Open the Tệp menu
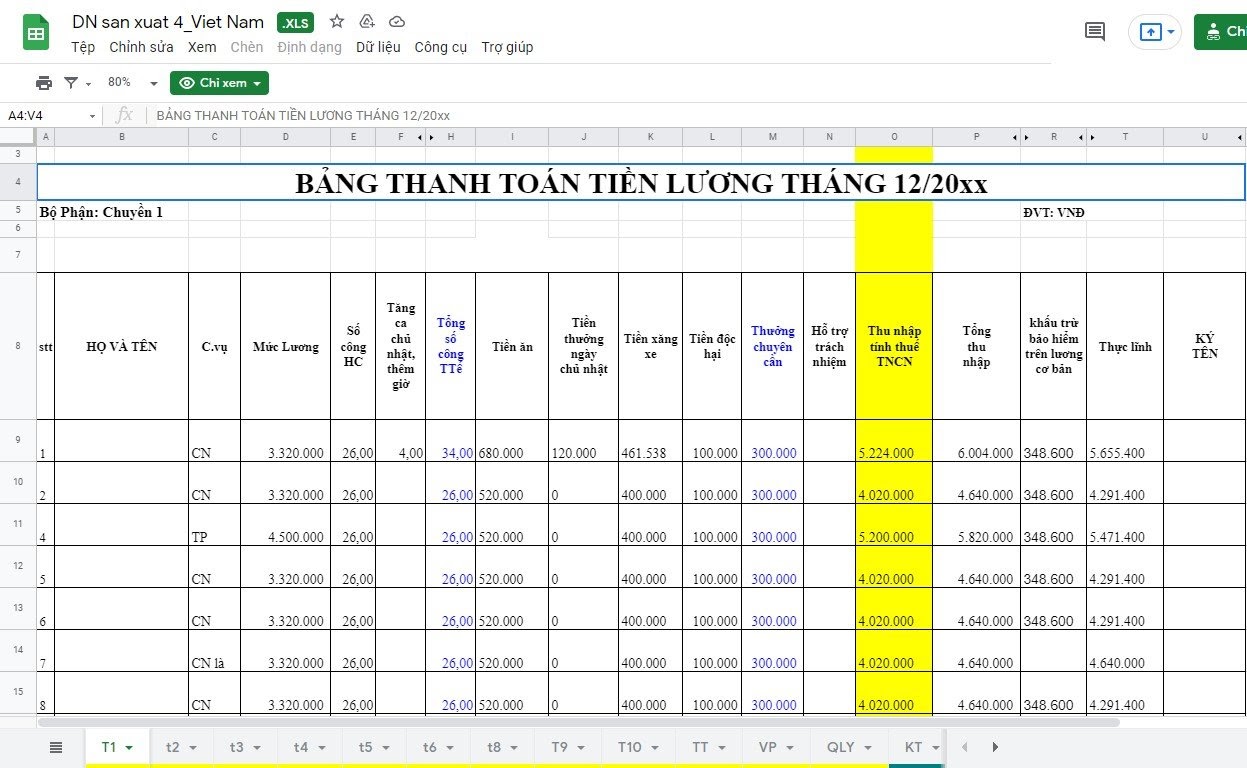The width and height of the screenshot is (1247, 768). coord(83,47)
